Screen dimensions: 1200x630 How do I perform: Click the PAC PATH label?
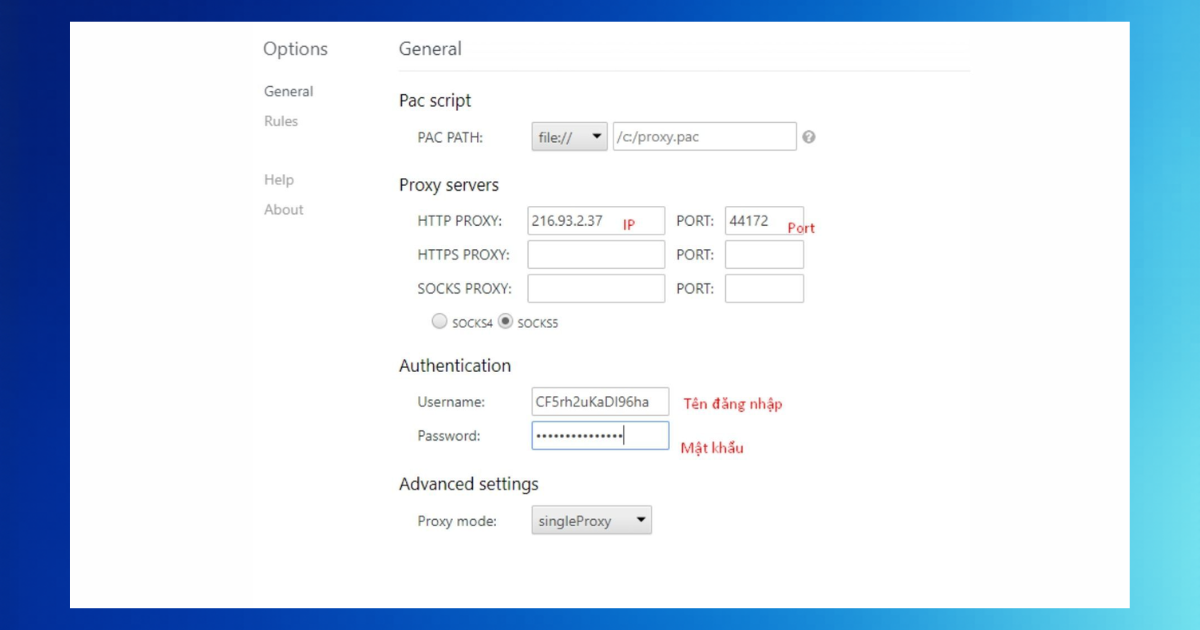pos(450,138)
